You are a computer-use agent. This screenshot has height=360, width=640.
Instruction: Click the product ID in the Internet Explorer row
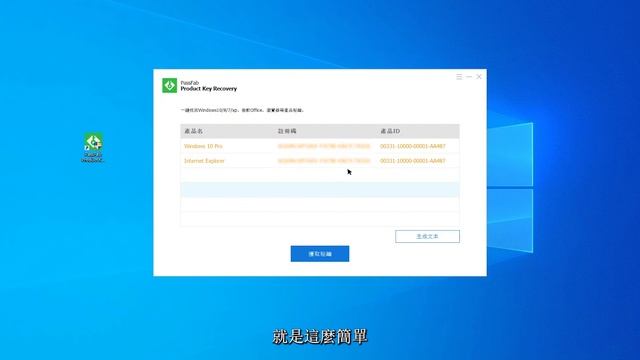pyautogui.click(x=413, y=161)
